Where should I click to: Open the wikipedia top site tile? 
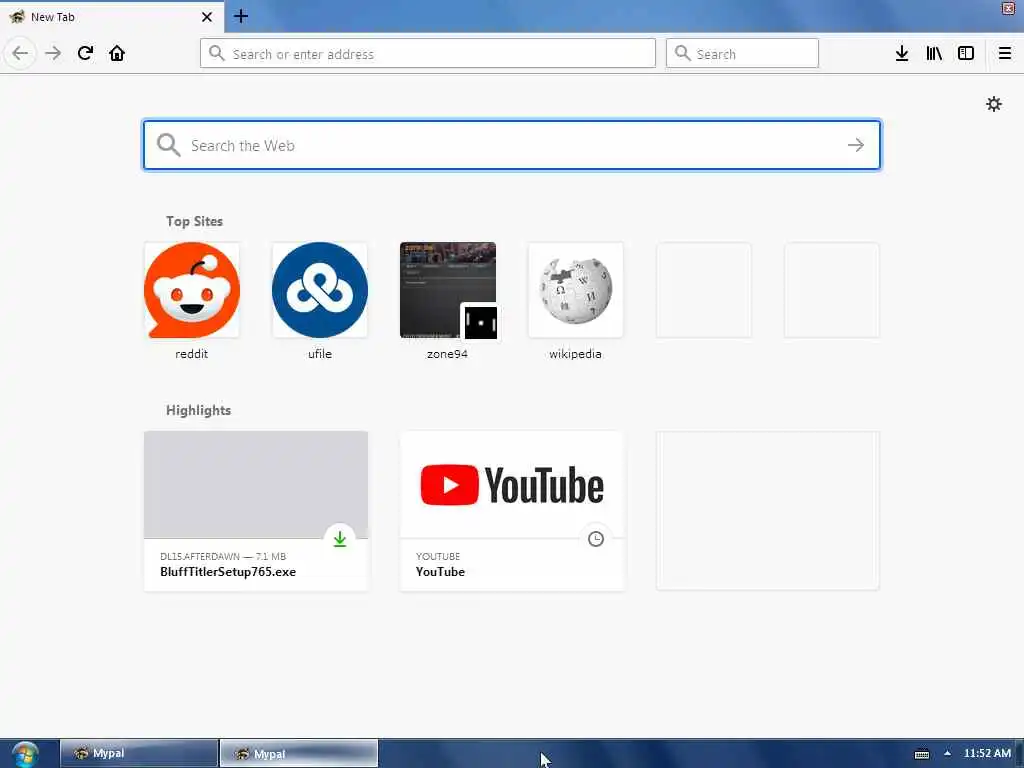coord(575,290)
